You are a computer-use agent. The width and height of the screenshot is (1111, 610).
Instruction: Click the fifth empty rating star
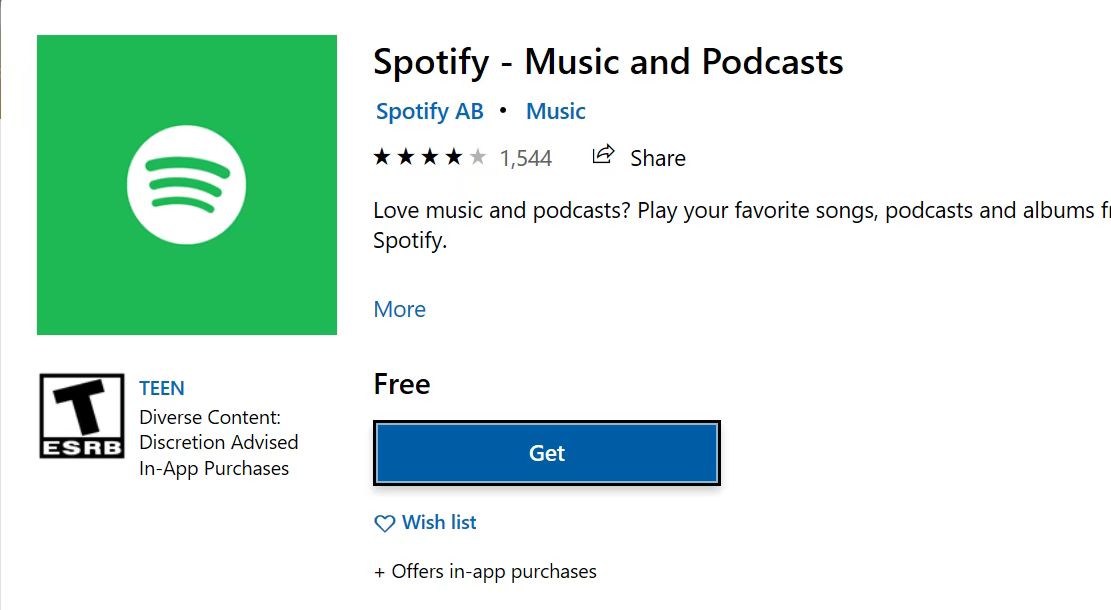tap(478, 157)
